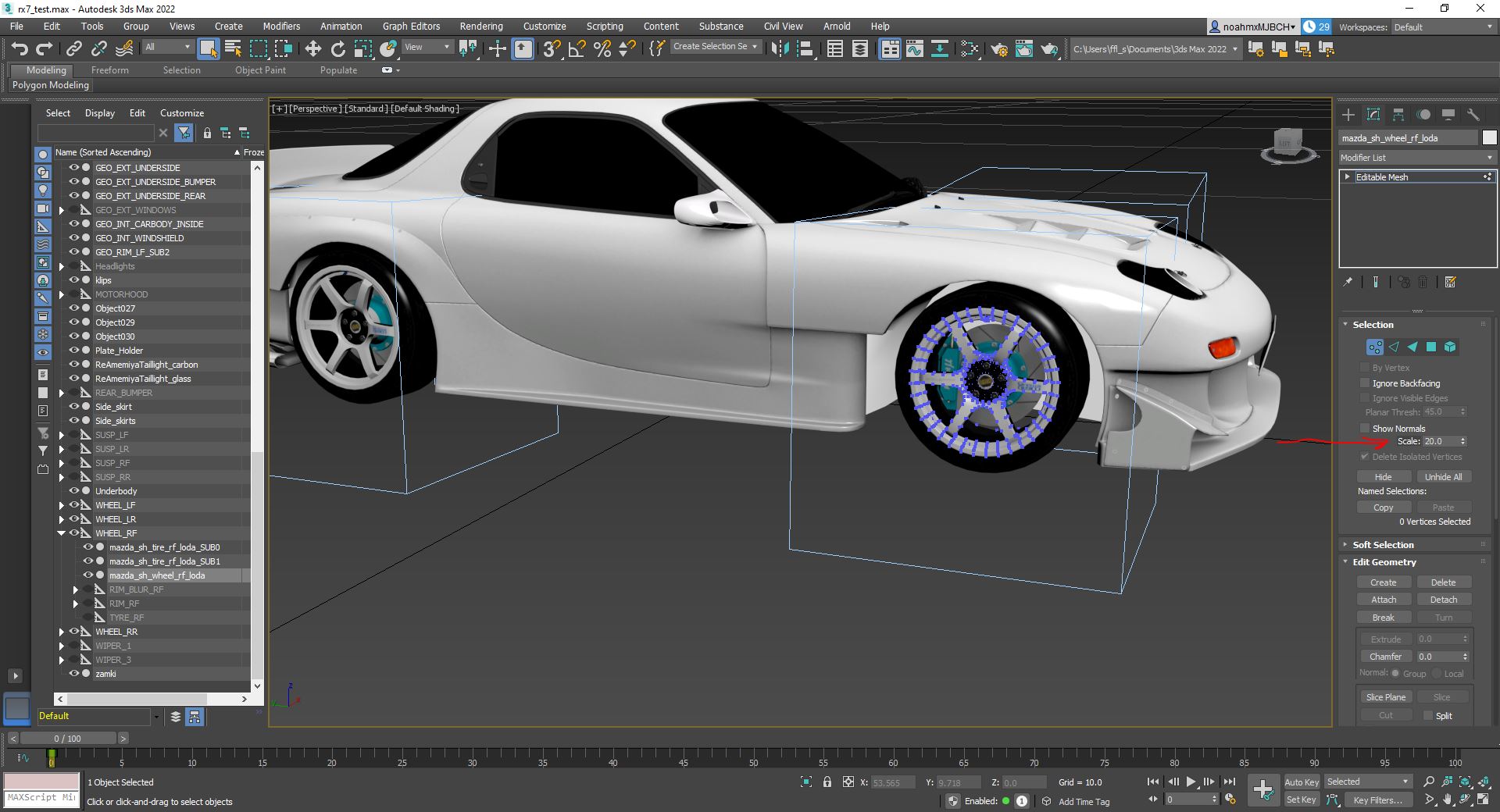
Task: Select the Local normal radio button
Action: click(1437, 674)
